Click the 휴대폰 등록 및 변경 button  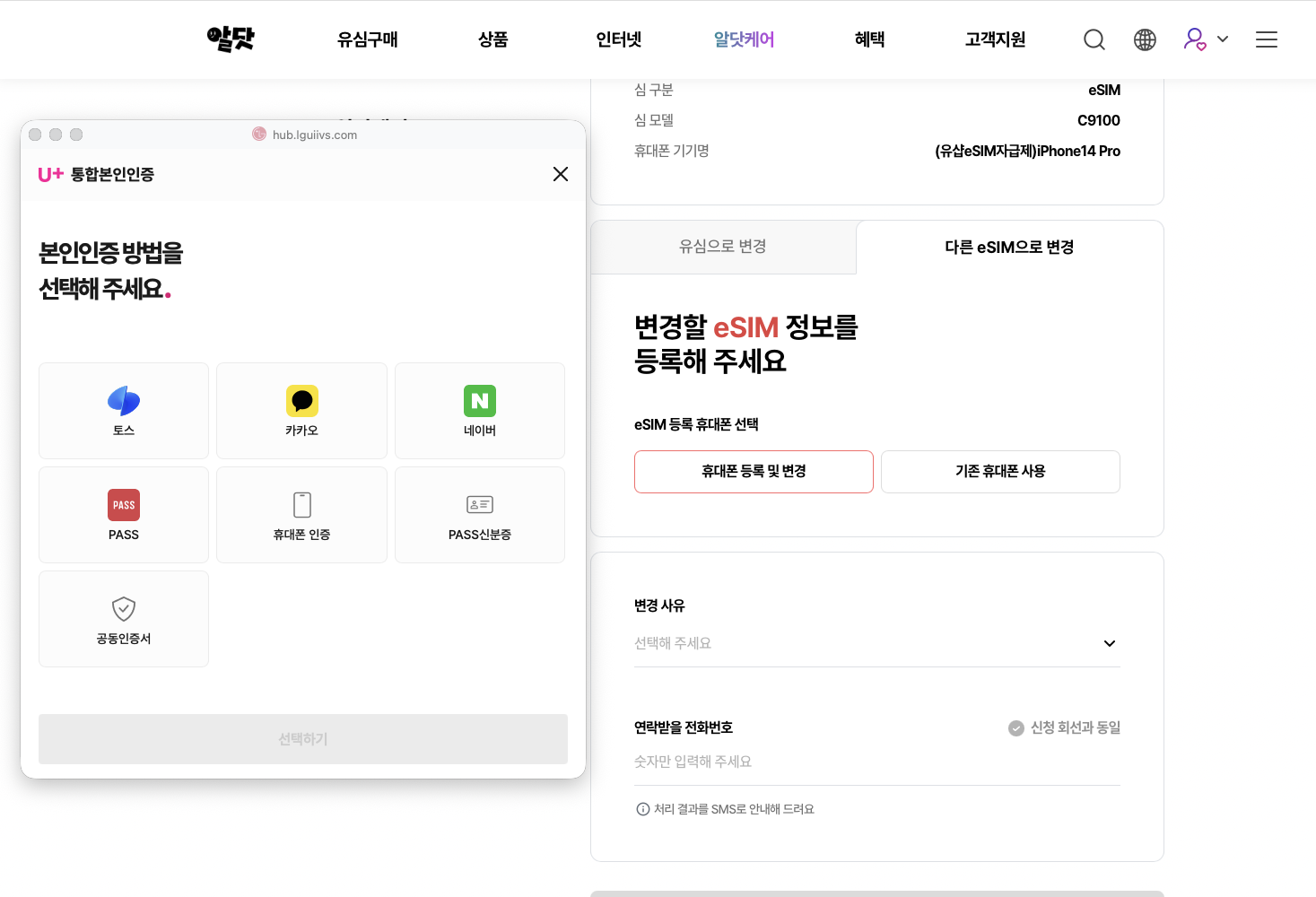click(x=754, y=472)
